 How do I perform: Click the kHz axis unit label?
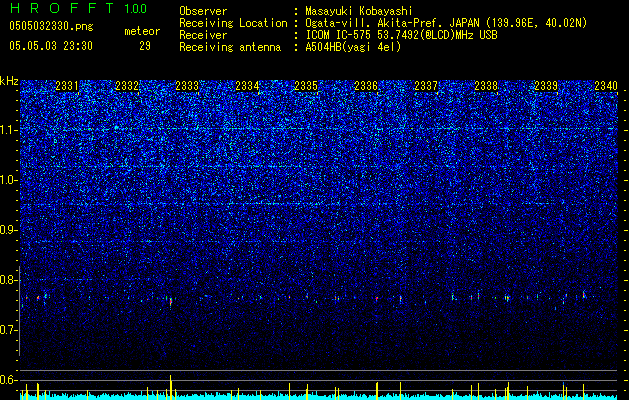(9, 81)
